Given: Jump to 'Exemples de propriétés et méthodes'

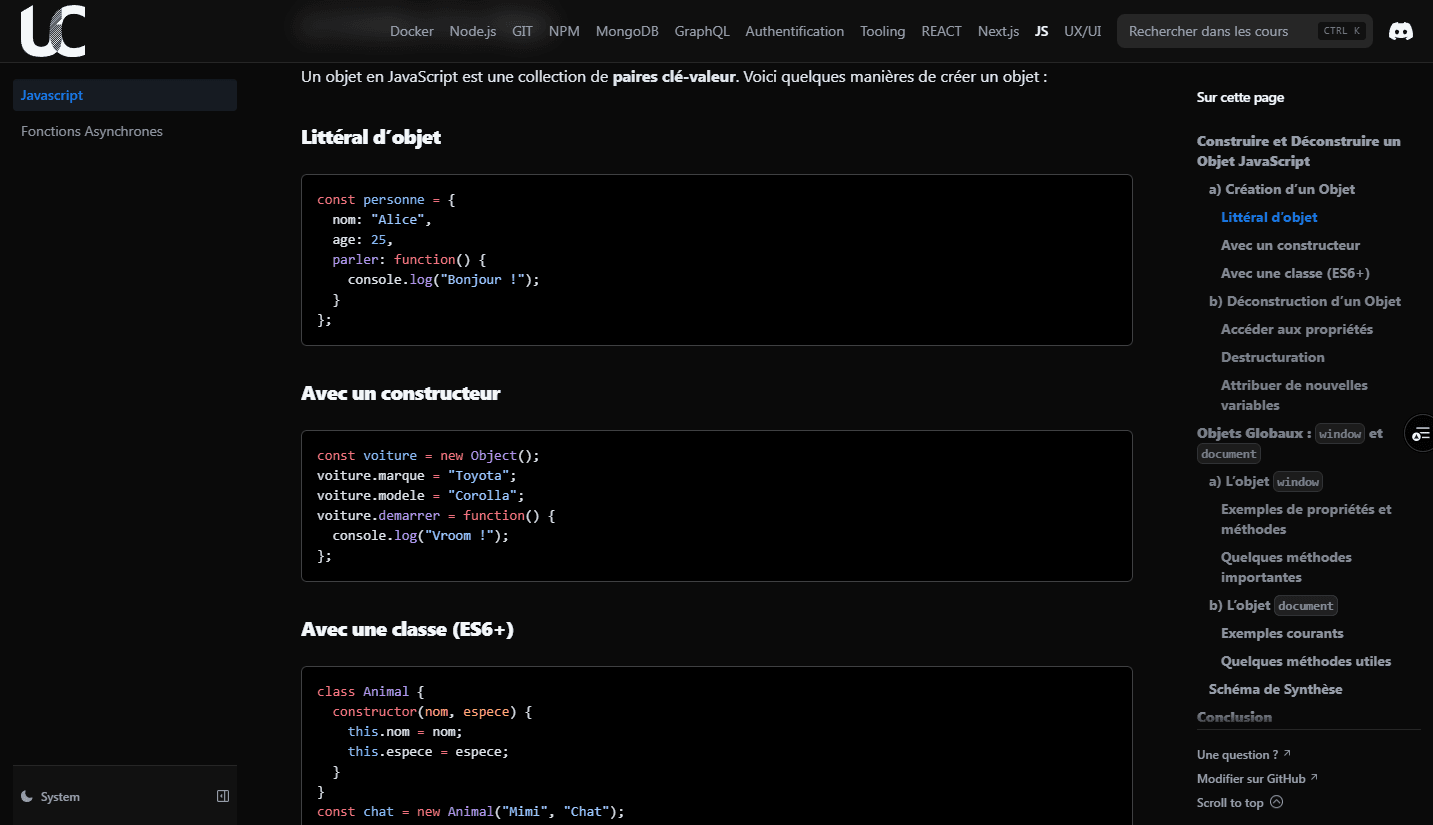Looking at the screenshot, I should [x=1306, y=519].
